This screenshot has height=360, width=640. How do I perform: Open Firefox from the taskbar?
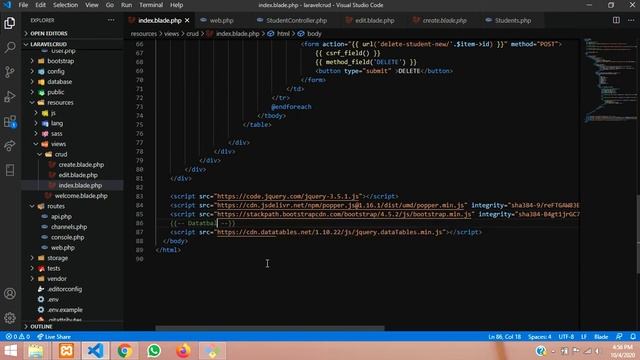(x=183, y=351)
